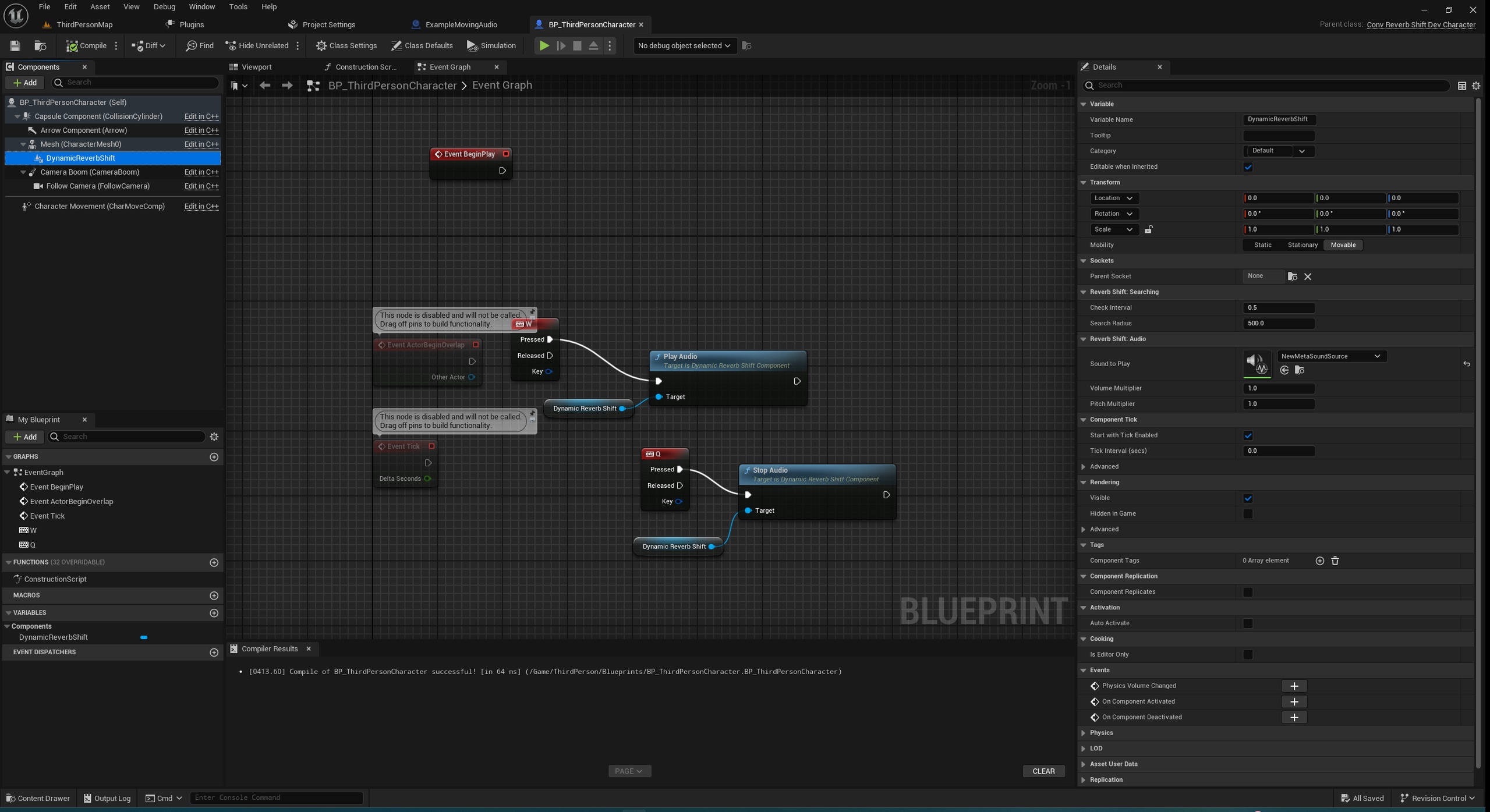Expand the Physics section
This screenshot has width=1490, height=812.
pyautogui.click(x=1084, y=733)
